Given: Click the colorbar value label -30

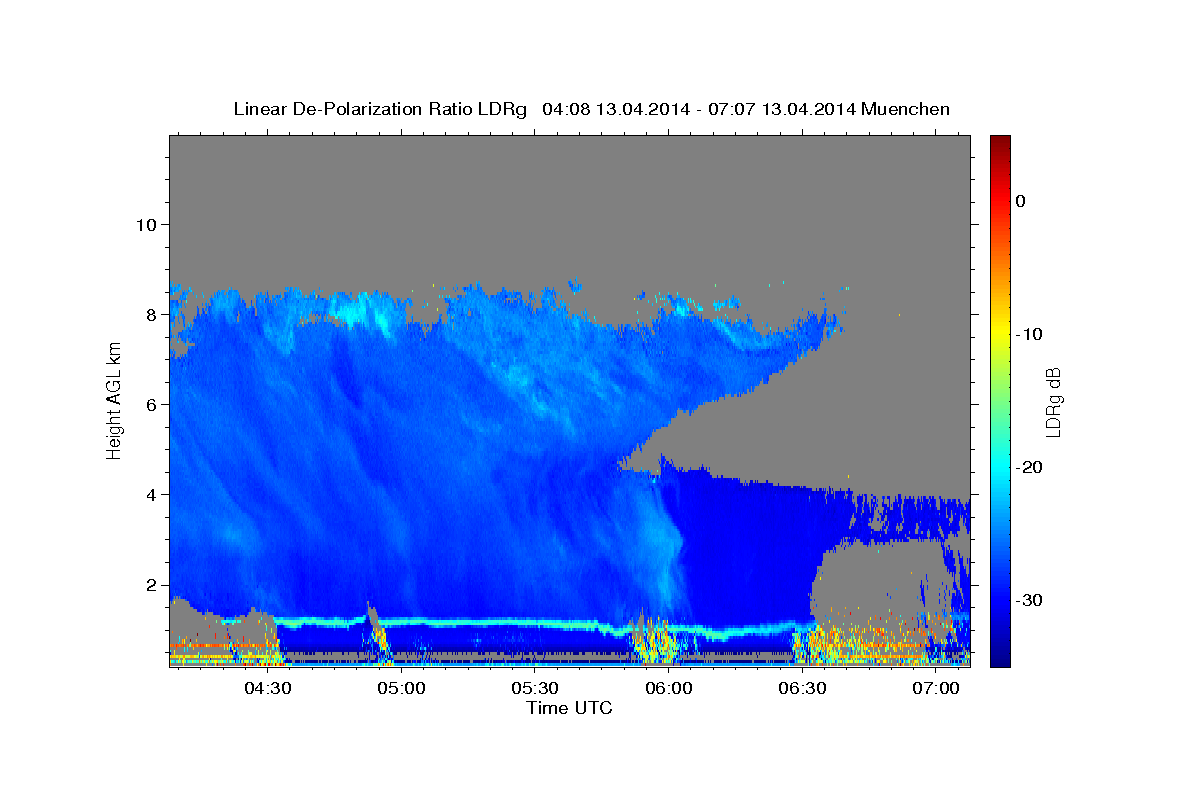Looking at the screenshot, I should pos(1030,600).
